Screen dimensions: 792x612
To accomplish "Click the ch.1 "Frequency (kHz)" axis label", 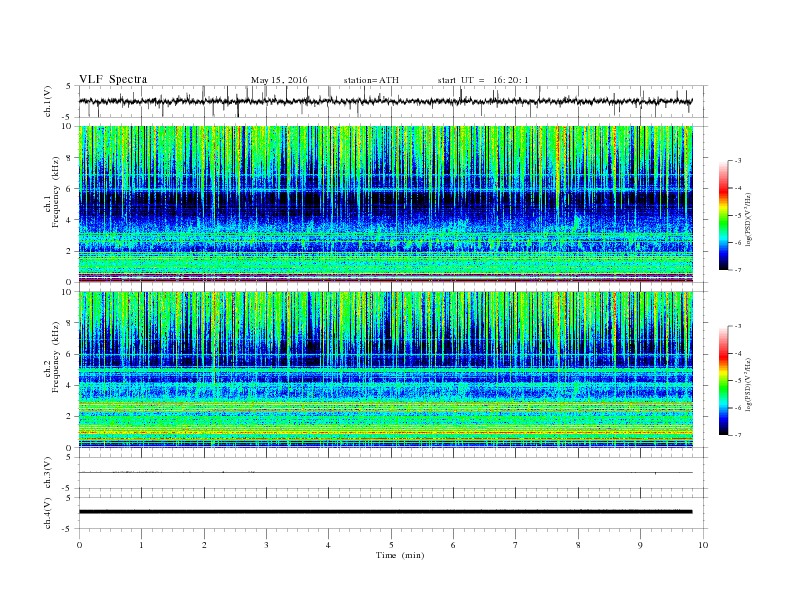I will [56, 192].
